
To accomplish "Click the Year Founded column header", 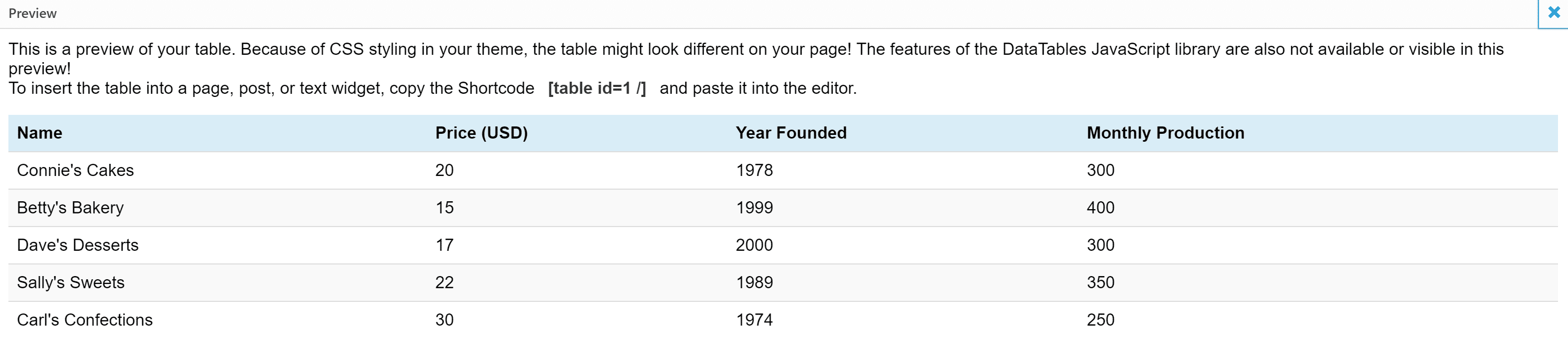I will (791, 133).
